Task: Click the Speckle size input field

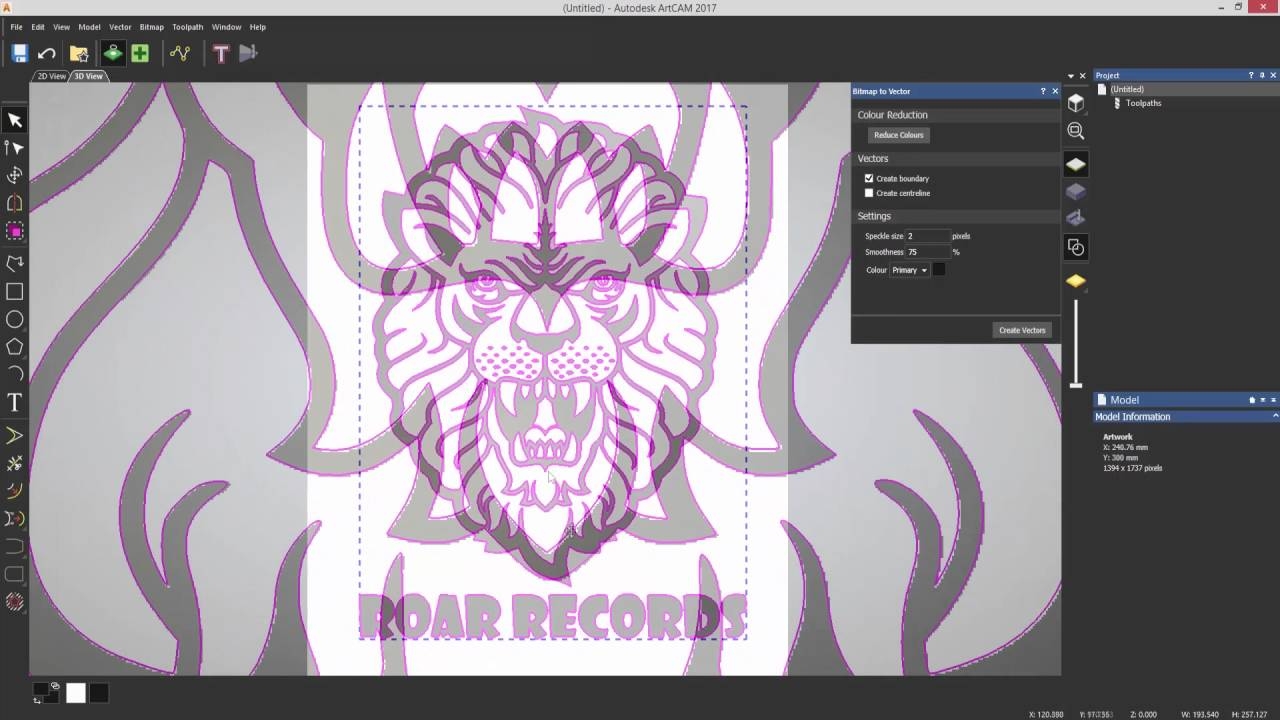Action: 927,236
